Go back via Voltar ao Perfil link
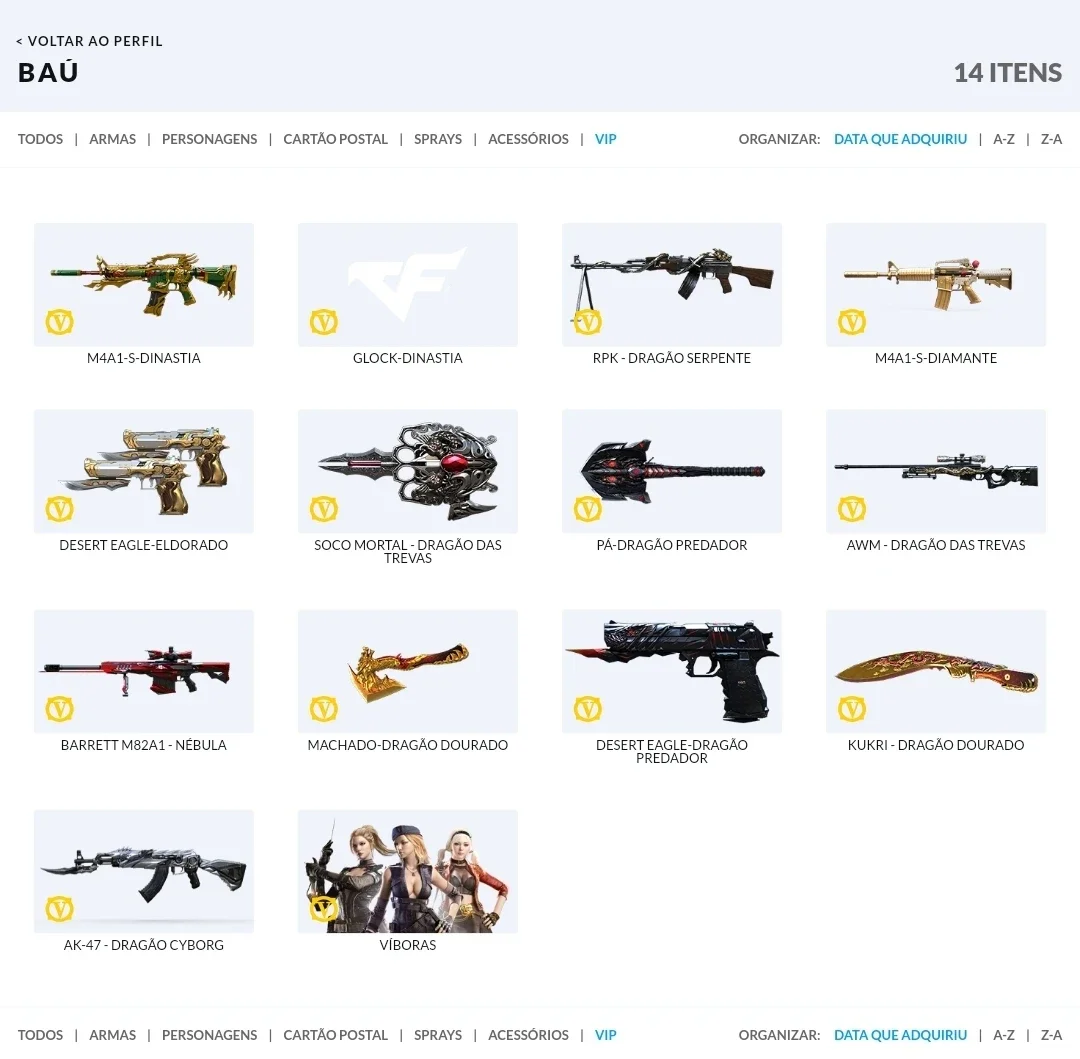This screenshot has height=1059, width=1080. (90, 41)
